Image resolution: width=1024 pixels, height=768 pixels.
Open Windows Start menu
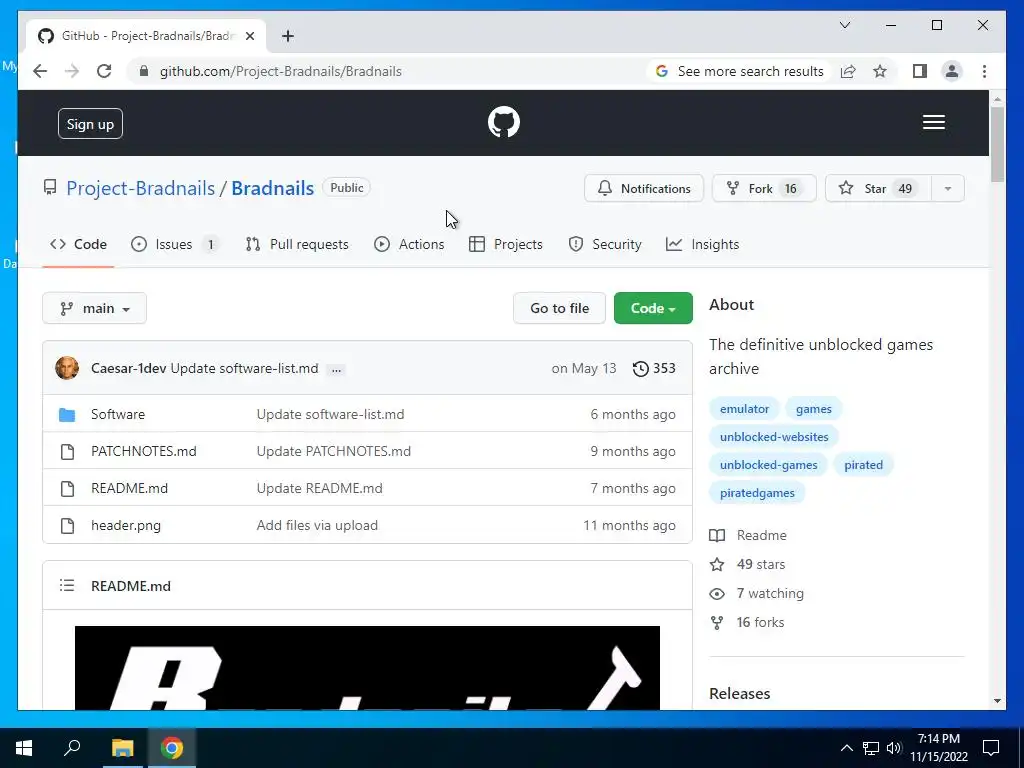coord(24,748)
